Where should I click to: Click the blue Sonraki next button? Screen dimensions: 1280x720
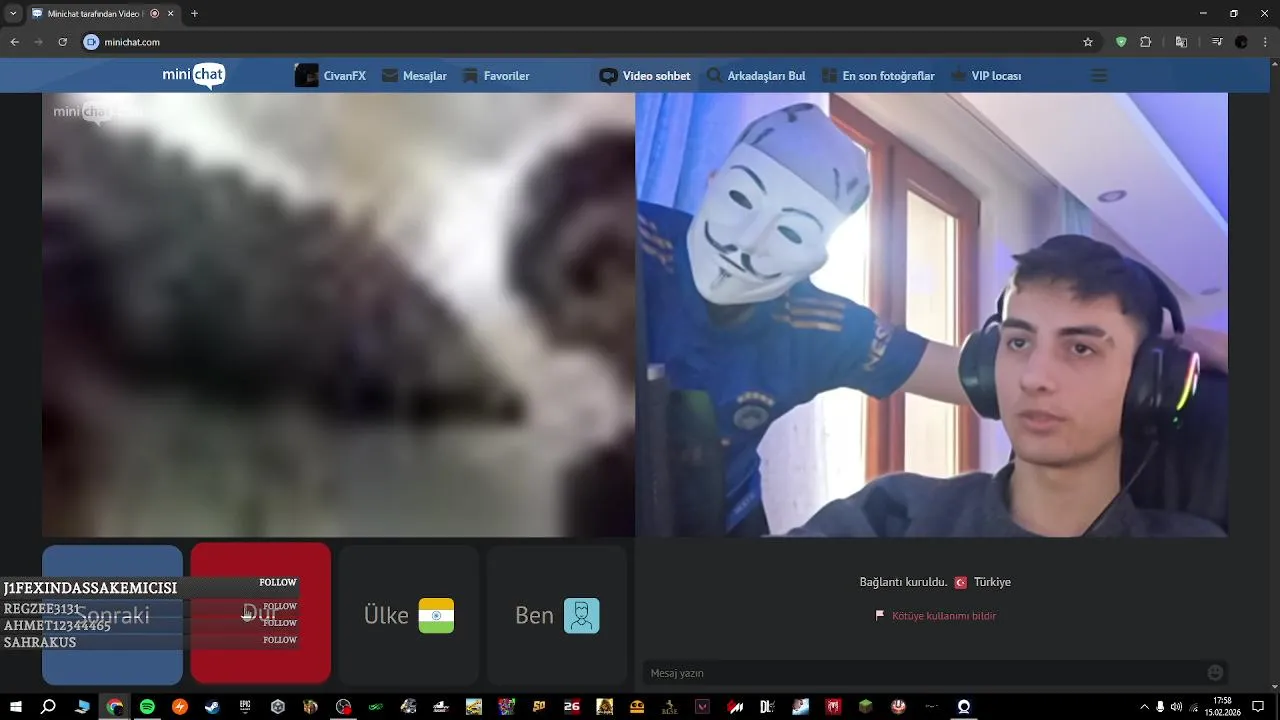(112, 614)
